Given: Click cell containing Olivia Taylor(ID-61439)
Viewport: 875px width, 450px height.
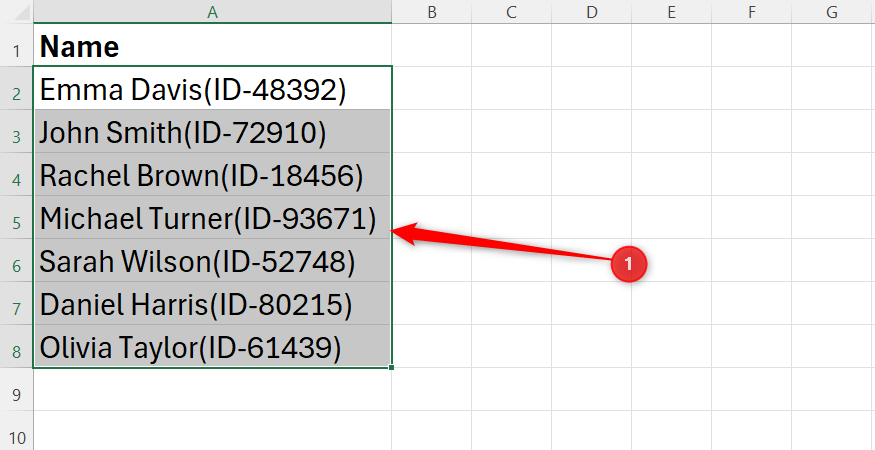Looking at the screenshot, I should (212, 346).
